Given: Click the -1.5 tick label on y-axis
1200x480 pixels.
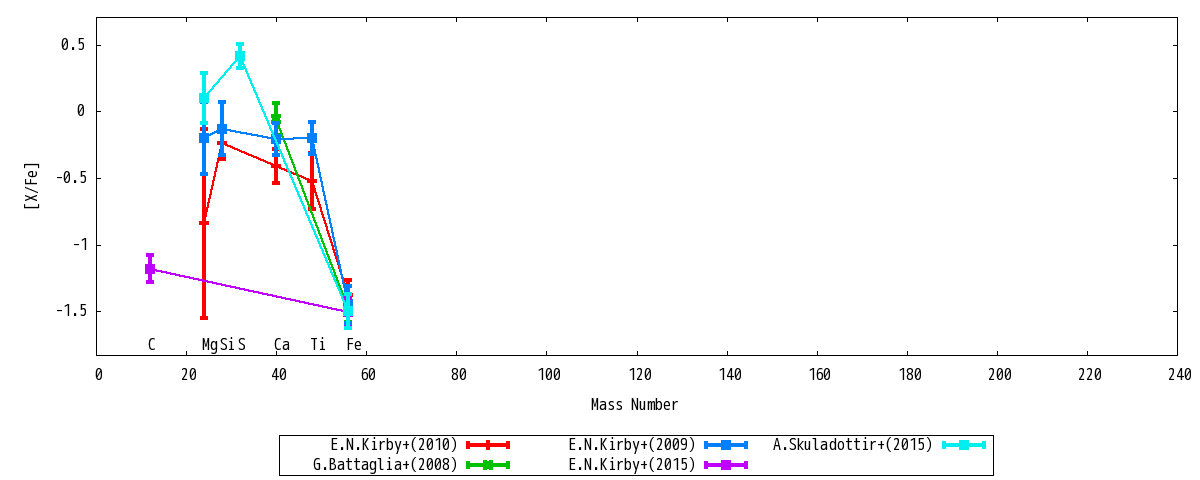Looking at the screenshot, I should coord(68,311).
